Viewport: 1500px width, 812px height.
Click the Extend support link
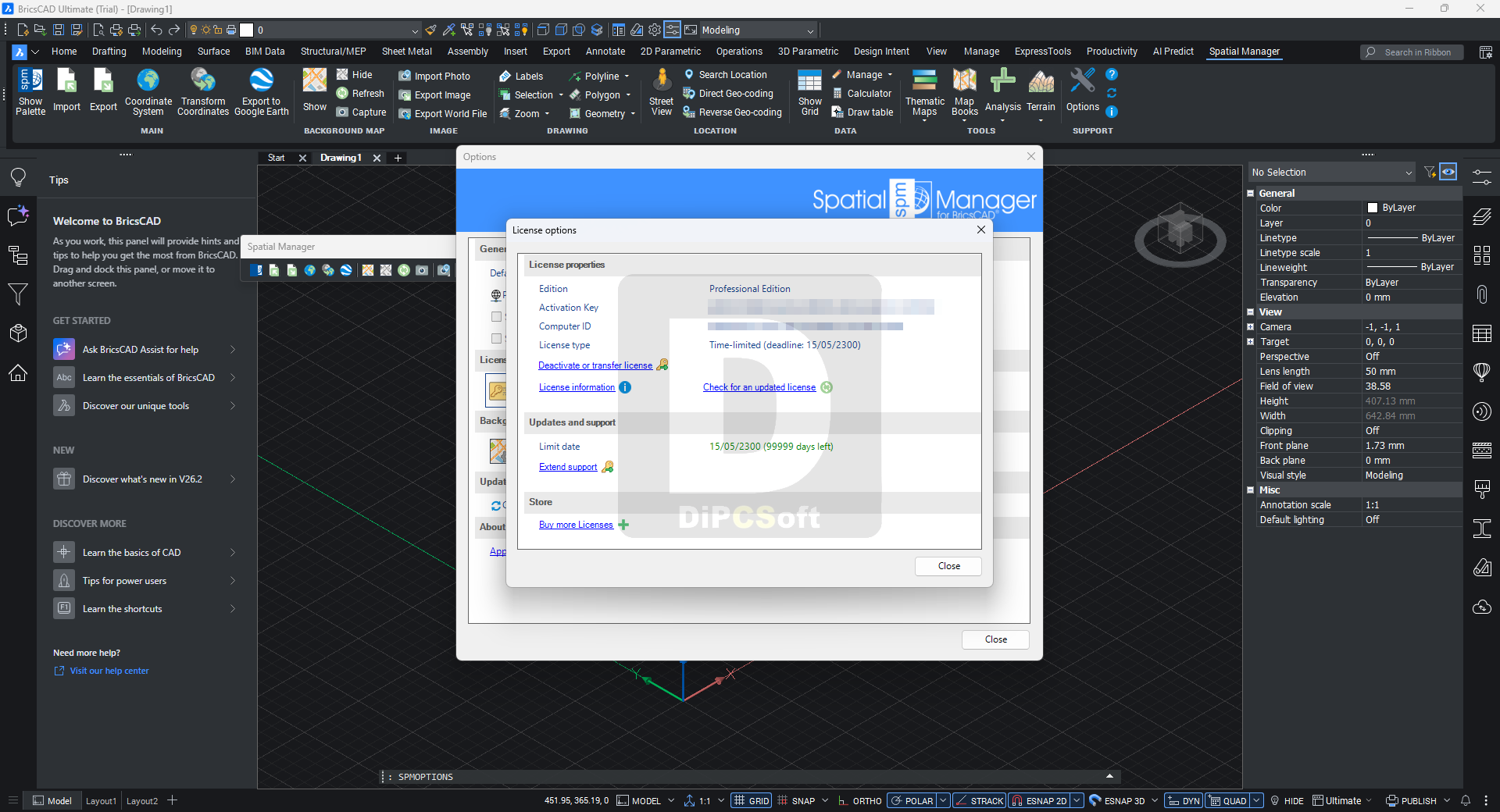point(568,467)
